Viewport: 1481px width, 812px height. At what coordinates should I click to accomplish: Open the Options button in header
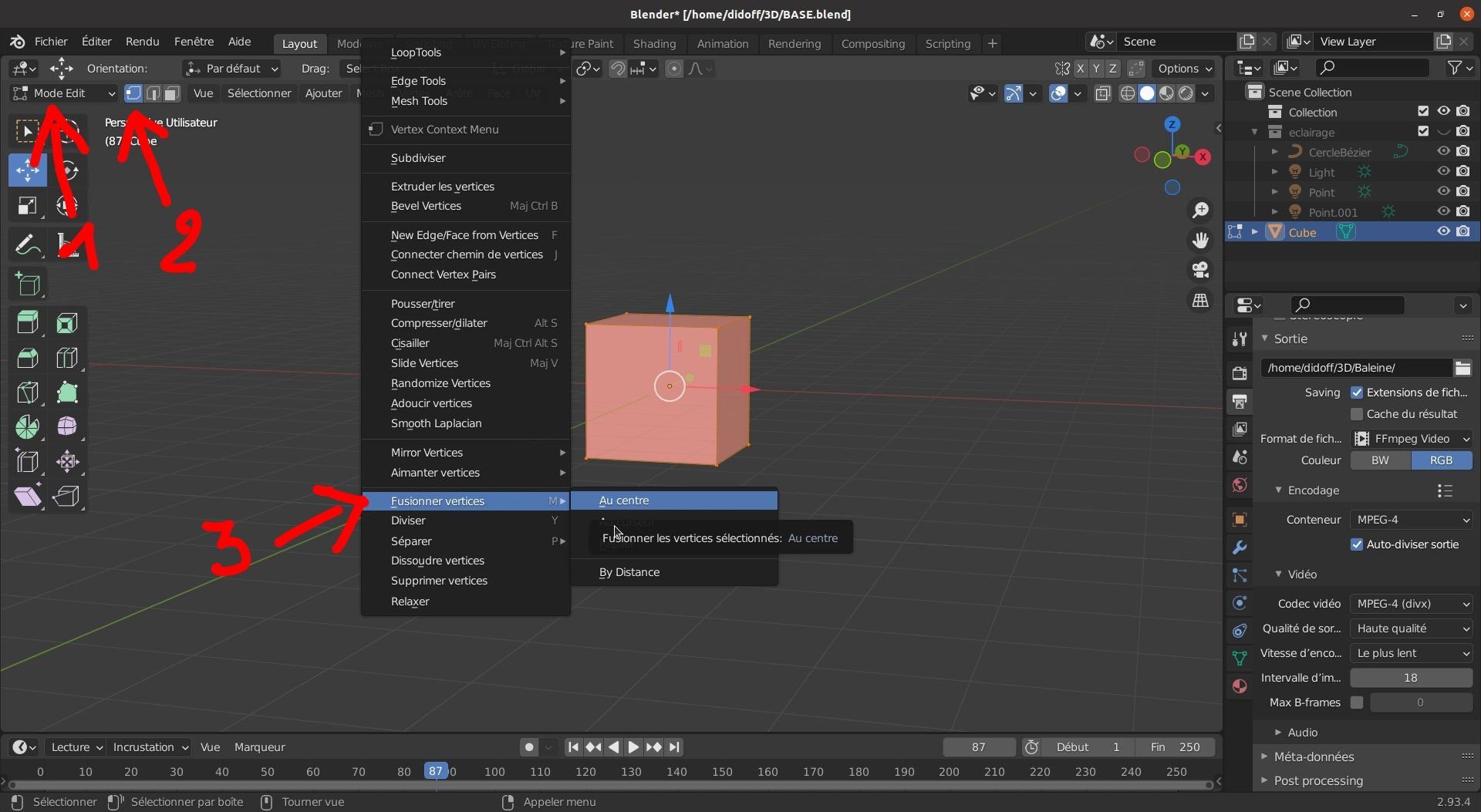[1184, 69]
